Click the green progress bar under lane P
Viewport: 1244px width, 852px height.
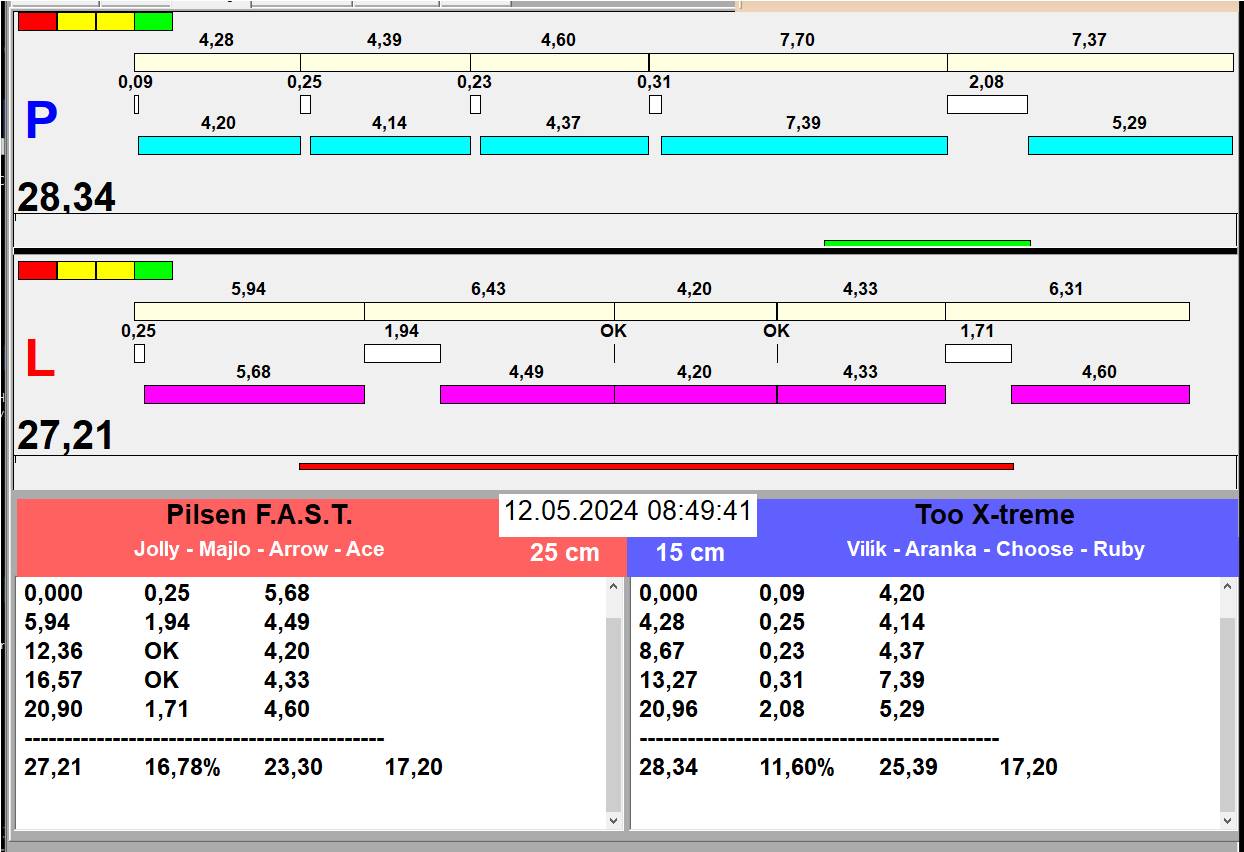927,243
